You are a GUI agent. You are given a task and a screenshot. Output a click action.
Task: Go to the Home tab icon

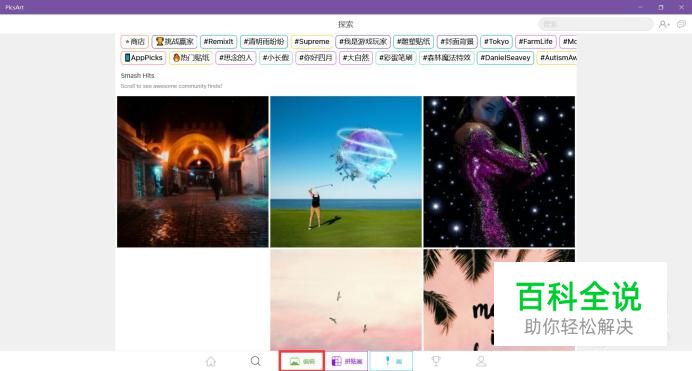[x=211, y=361]
